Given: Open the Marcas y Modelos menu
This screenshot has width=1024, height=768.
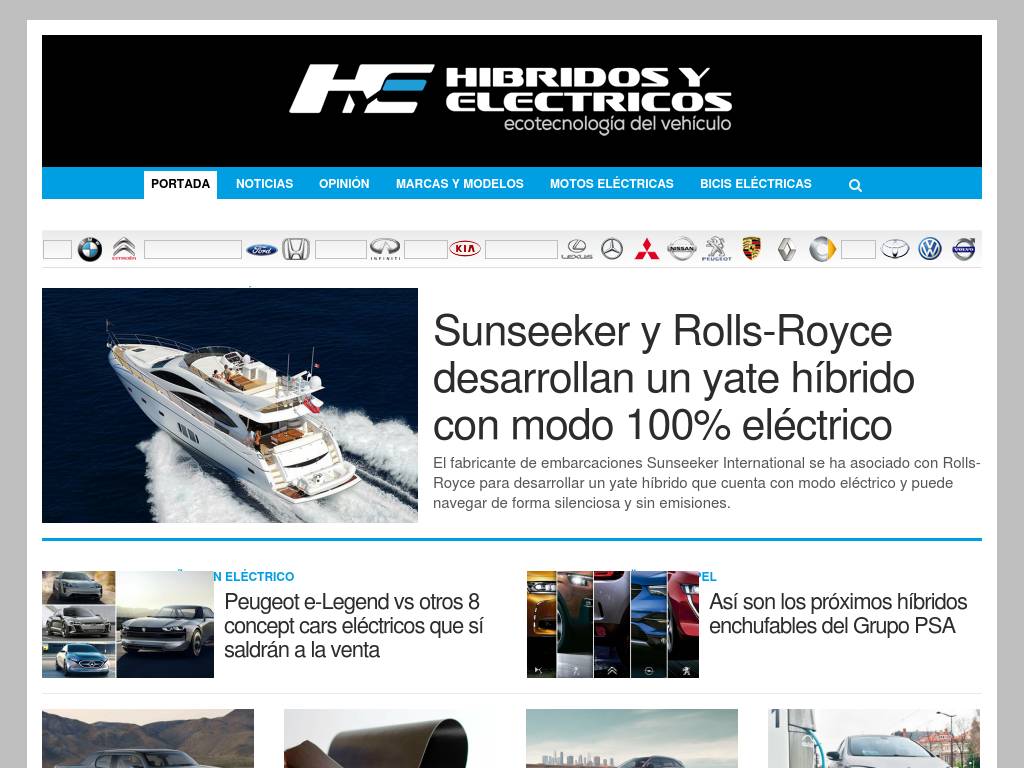Looking at the screenshot, I should [459, 184].
